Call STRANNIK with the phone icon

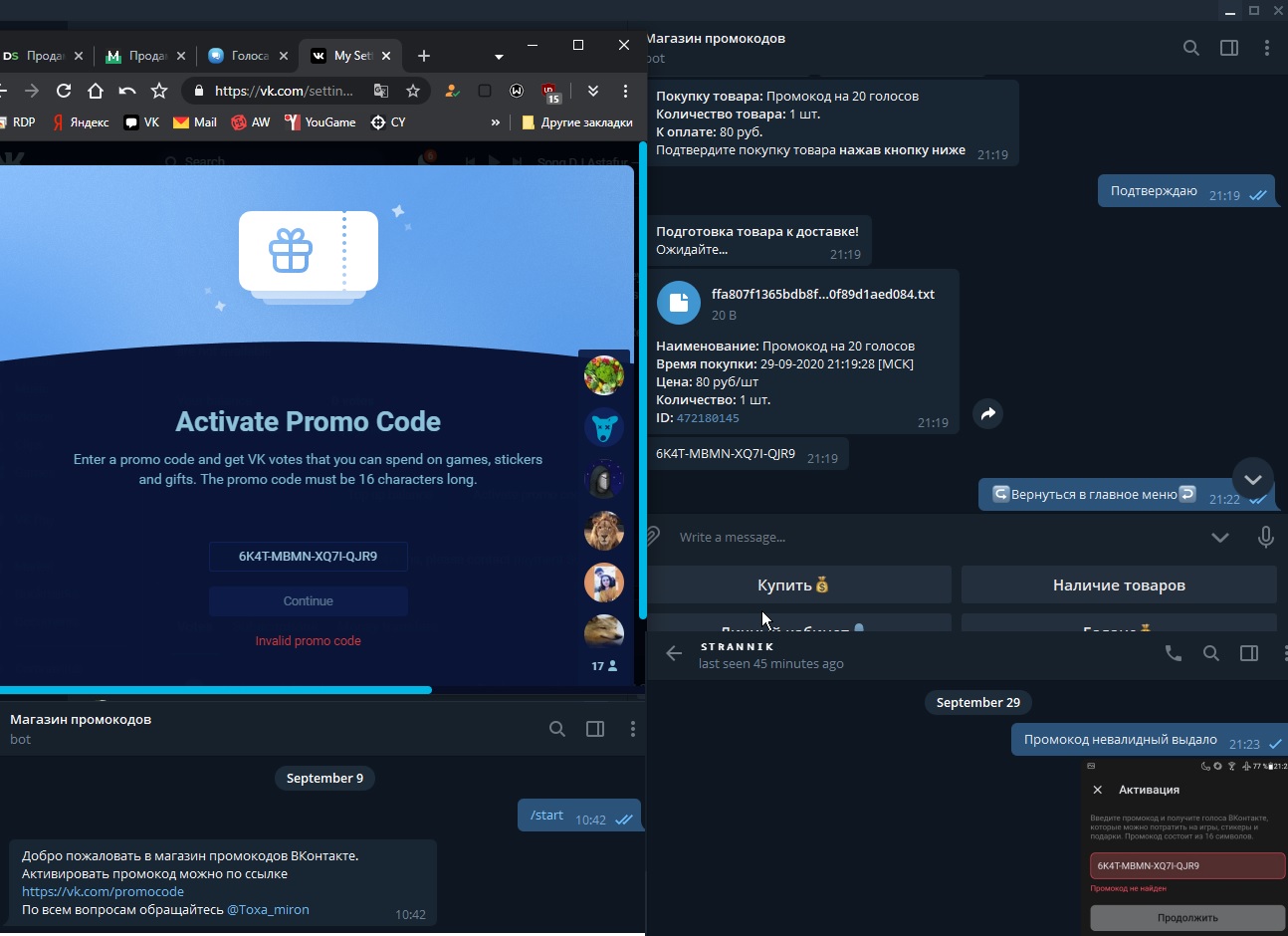pos(1174,653)
